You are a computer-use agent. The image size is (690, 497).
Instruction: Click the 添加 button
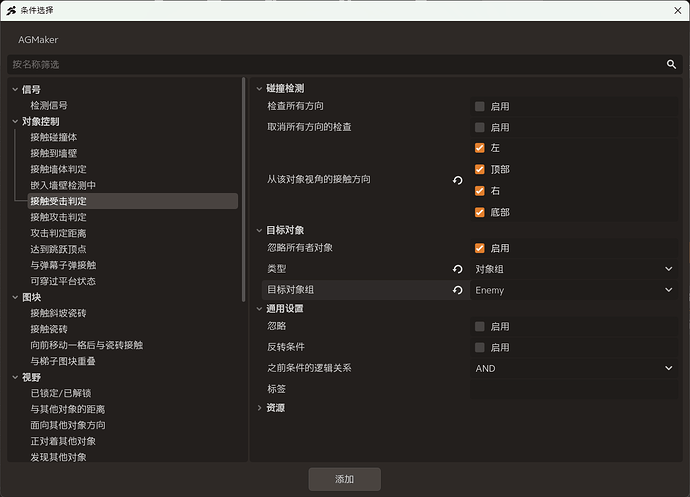[345, 479]
